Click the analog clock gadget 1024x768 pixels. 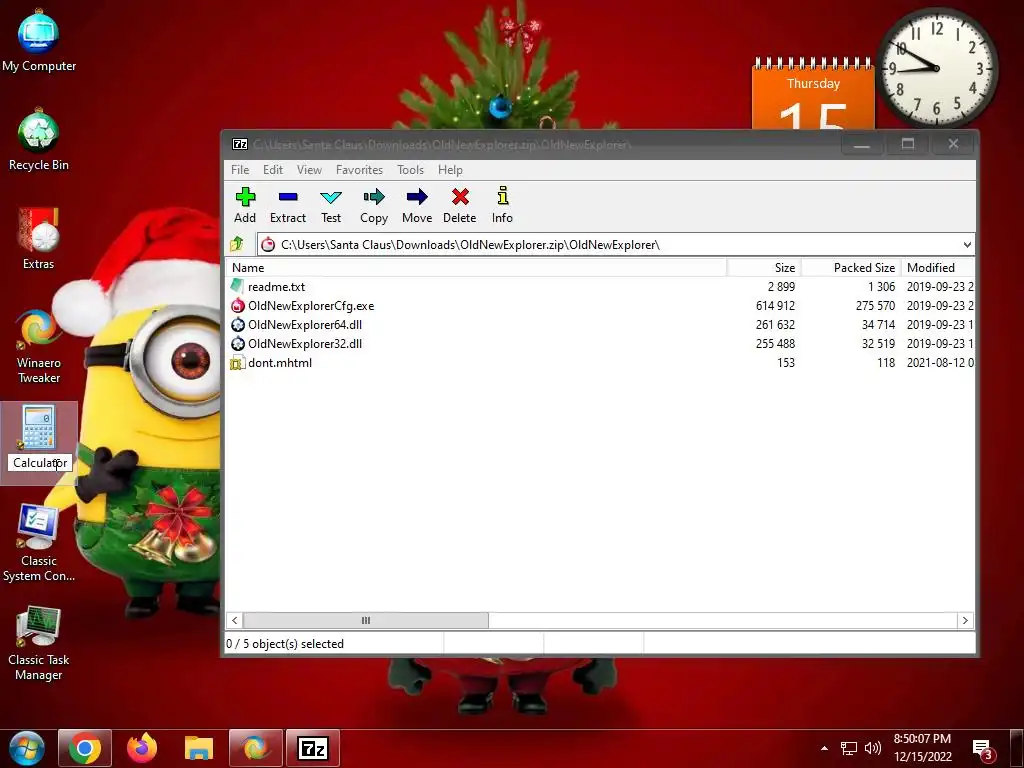click(936, 68)
